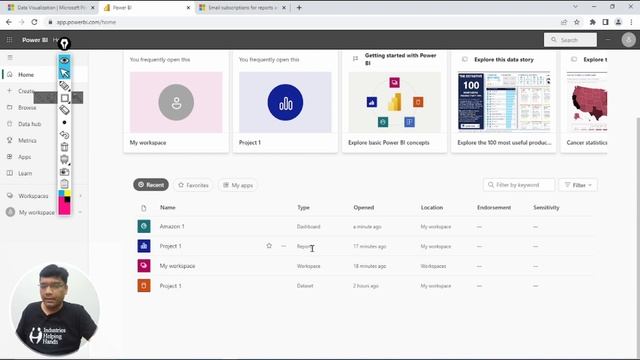Open the 100 most useful products card
The width and height of the screenshot is (640, 360).
coord(504,102)
